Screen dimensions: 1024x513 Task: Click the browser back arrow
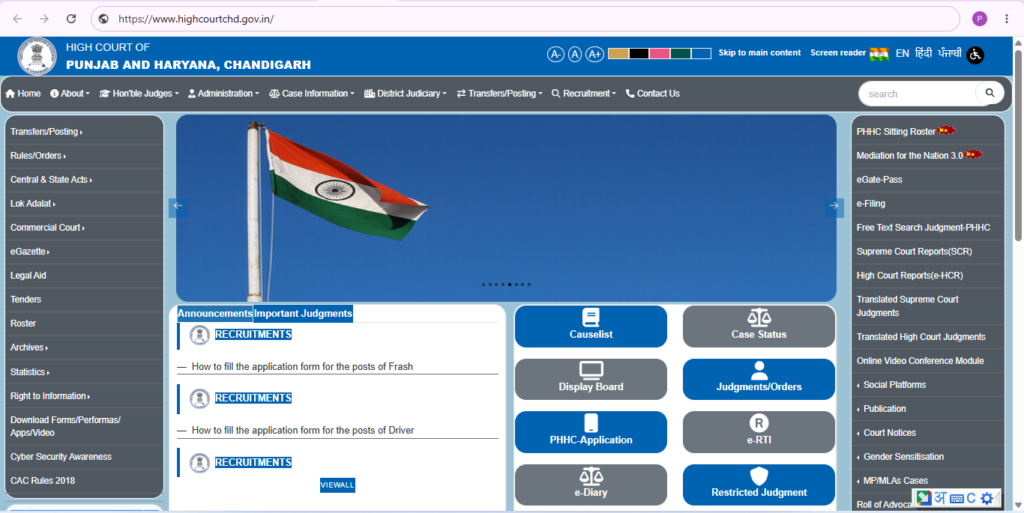click(18, 19)
